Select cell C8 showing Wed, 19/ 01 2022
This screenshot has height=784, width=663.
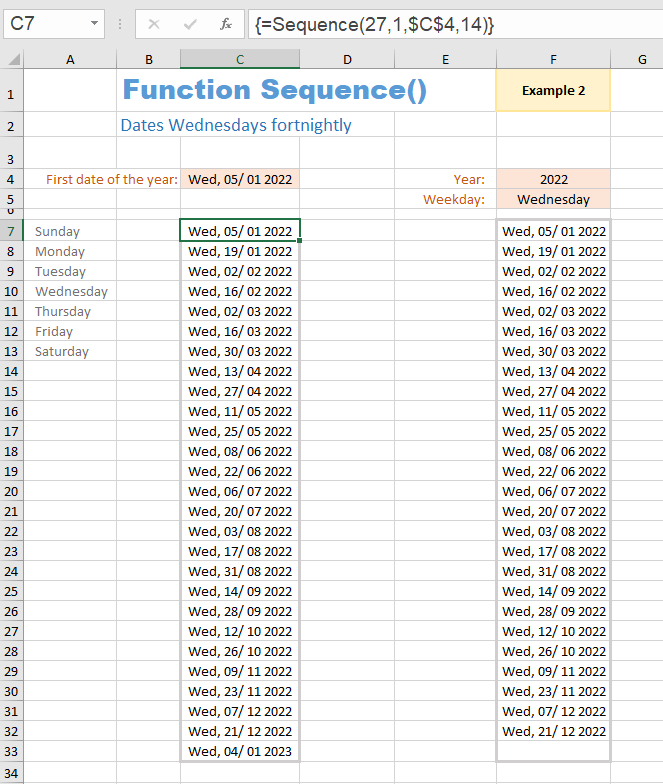(240, 251)
